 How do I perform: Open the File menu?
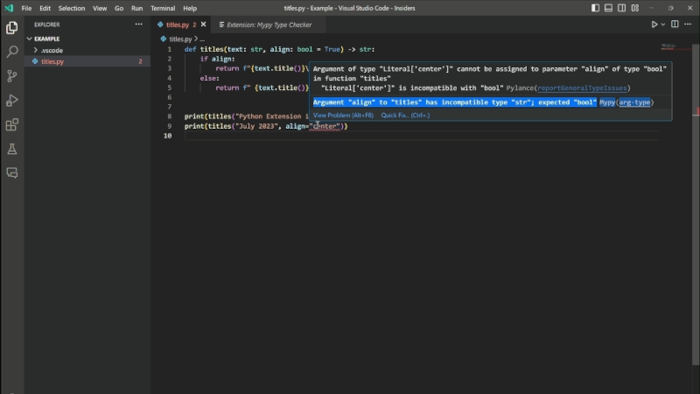[x=26, y=8]
